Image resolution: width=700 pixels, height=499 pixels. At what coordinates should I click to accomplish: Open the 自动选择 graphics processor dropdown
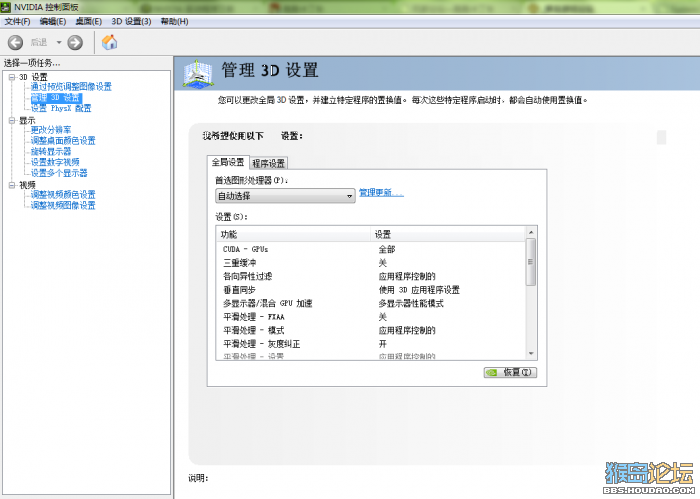coord(285,196)
